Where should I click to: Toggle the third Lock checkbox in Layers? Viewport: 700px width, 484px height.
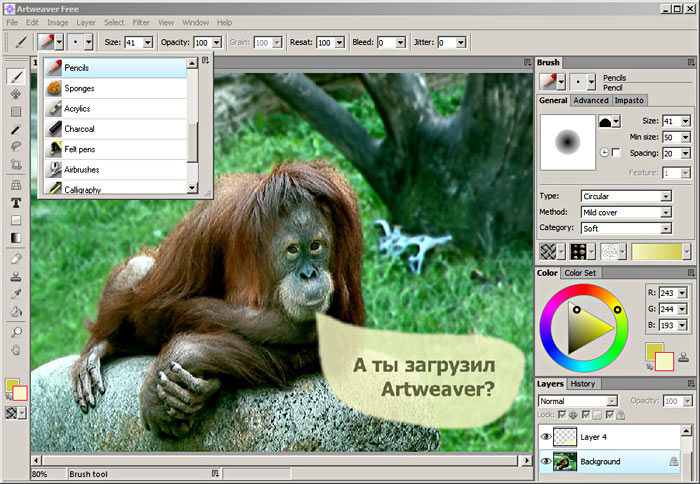[610, 415]
